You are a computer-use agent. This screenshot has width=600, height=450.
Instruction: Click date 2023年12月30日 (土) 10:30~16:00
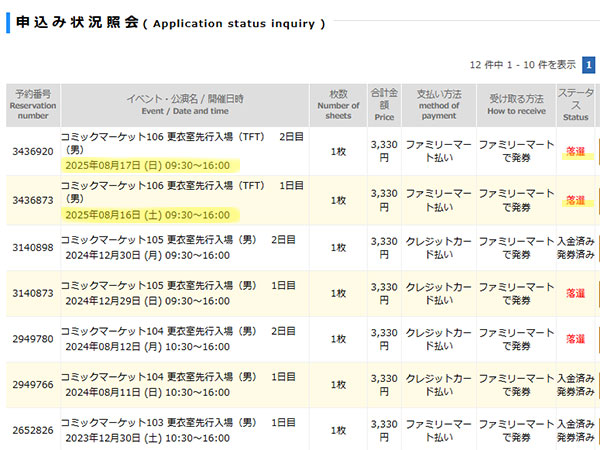click(x=148, y=438)
